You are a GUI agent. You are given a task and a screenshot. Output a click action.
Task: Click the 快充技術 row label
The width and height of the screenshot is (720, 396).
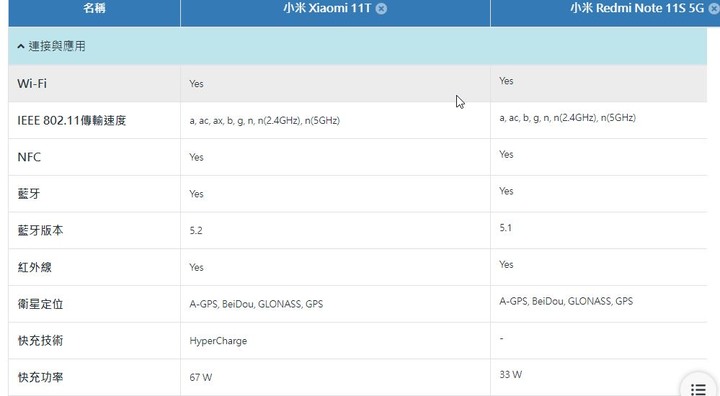pyautogui.click(x=40, y=340)
